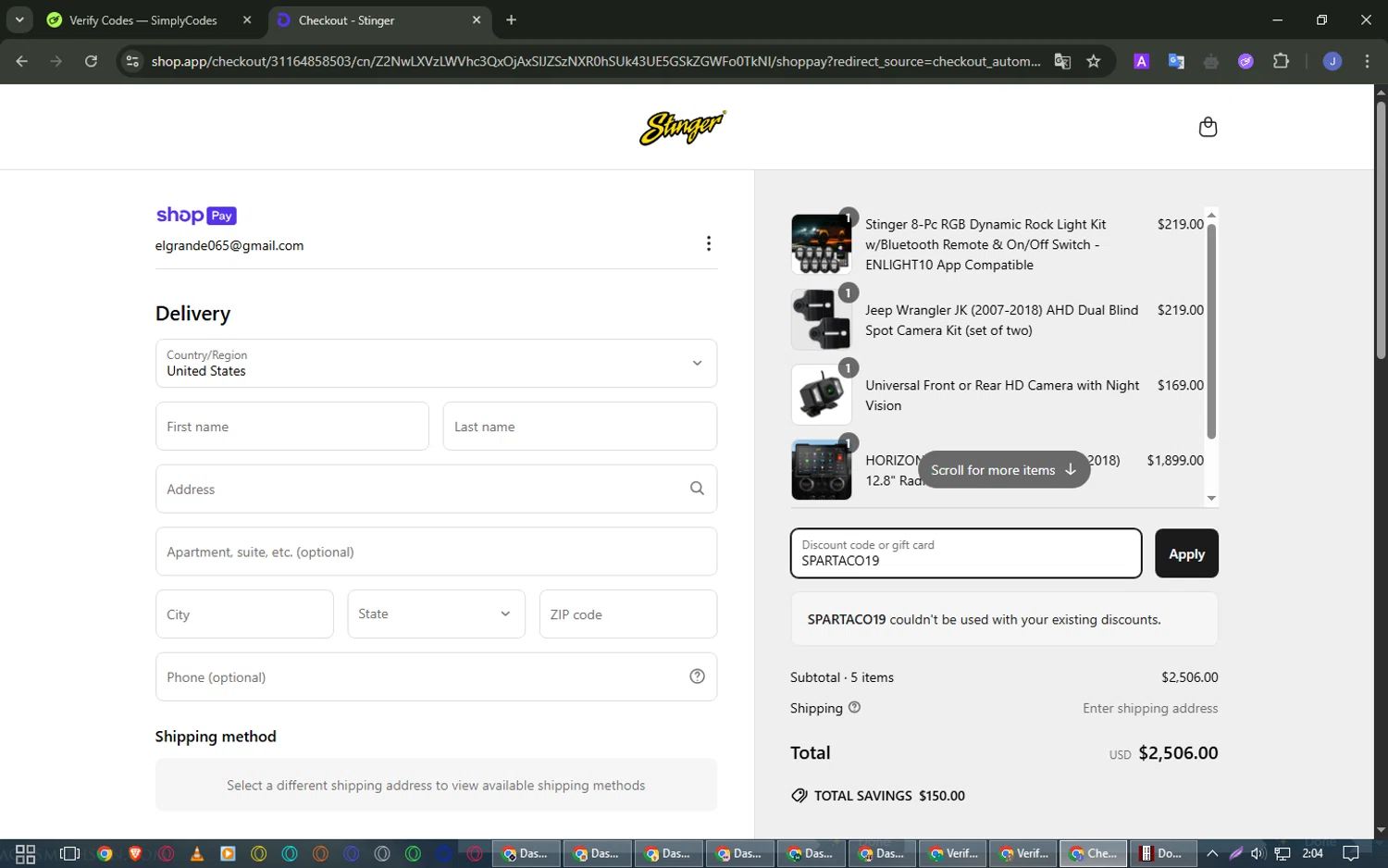
Task: Click the First name field
Action: [292, 426]
